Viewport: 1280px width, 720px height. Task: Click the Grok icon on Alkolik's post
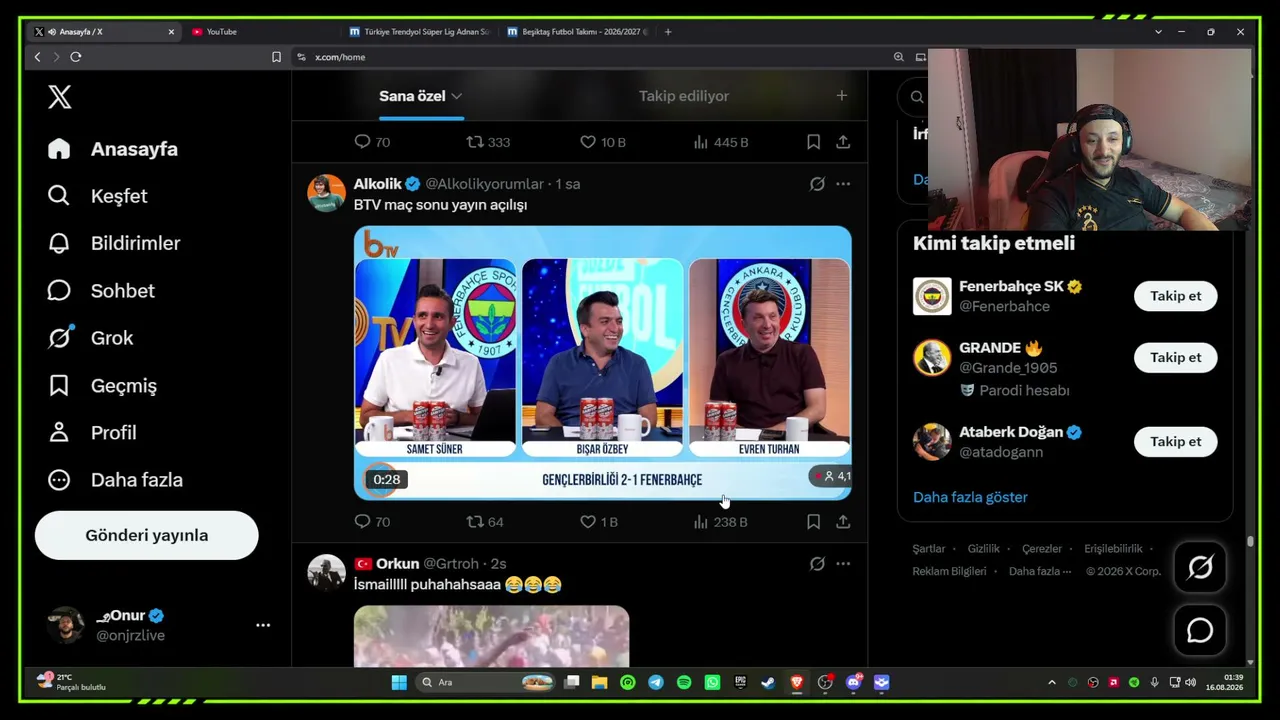(x=817, y=184)
